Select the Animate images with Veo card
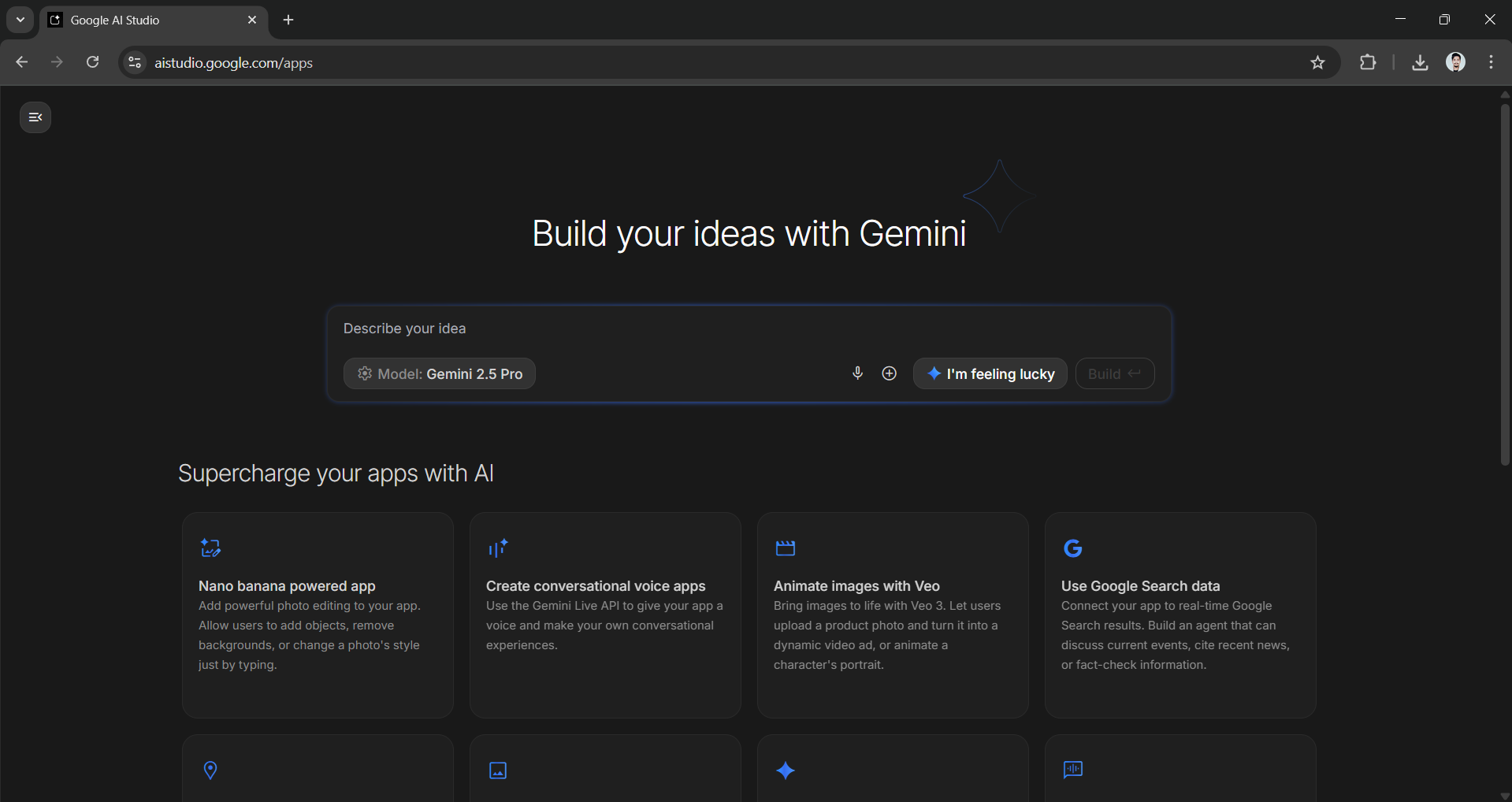 coord(892,614)
